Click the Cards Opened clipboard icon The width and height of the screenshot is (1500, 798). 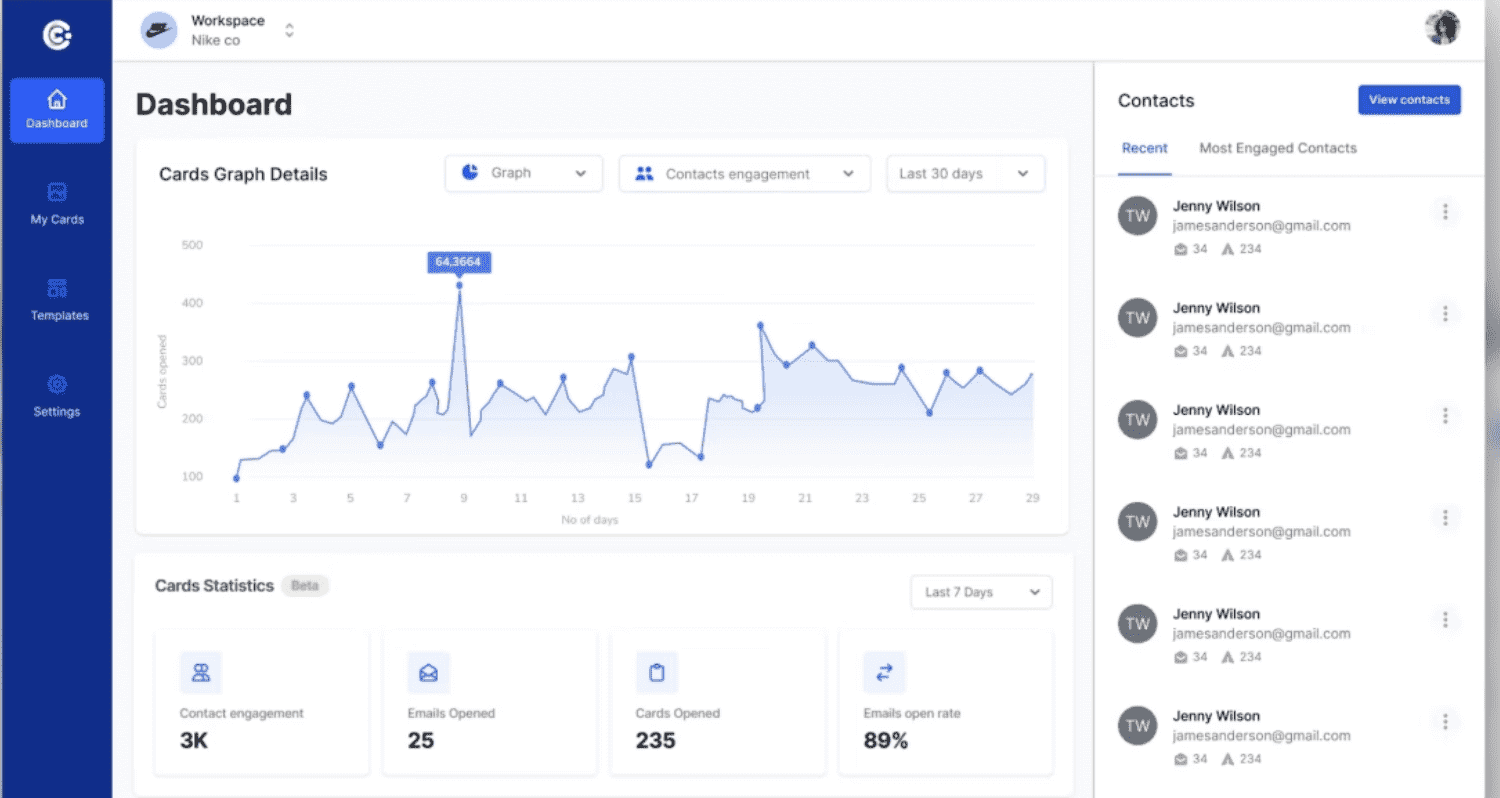click(x=657, y=673)
